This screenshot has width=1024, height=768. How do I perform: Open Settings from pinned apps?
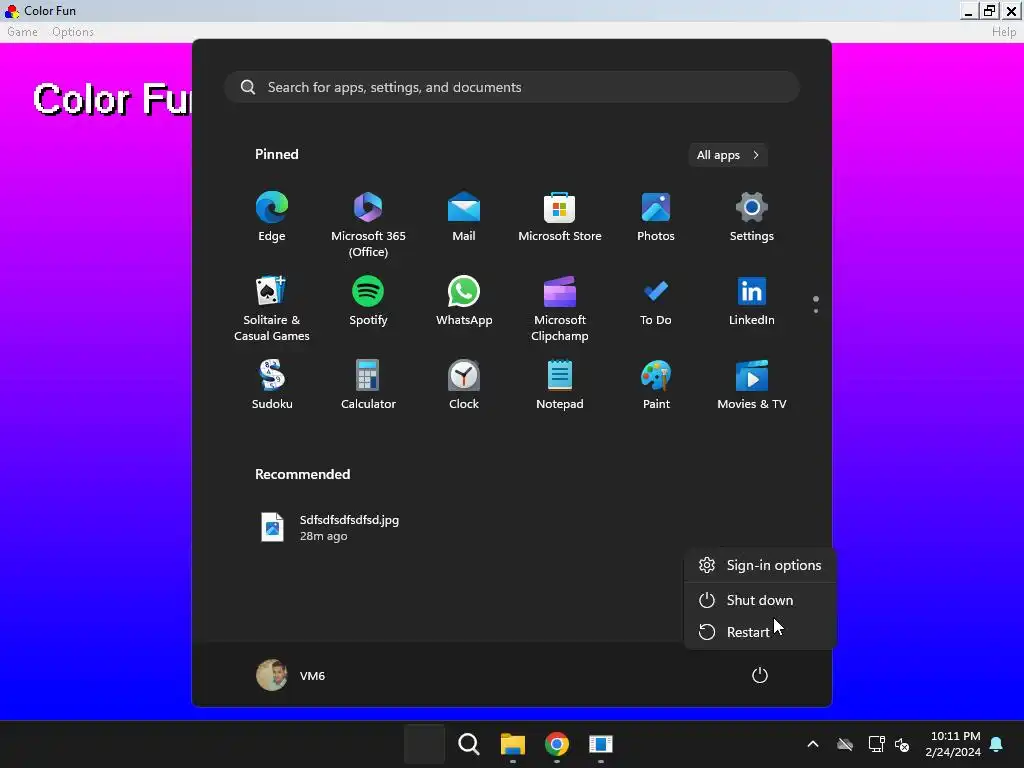click(752, 217)
